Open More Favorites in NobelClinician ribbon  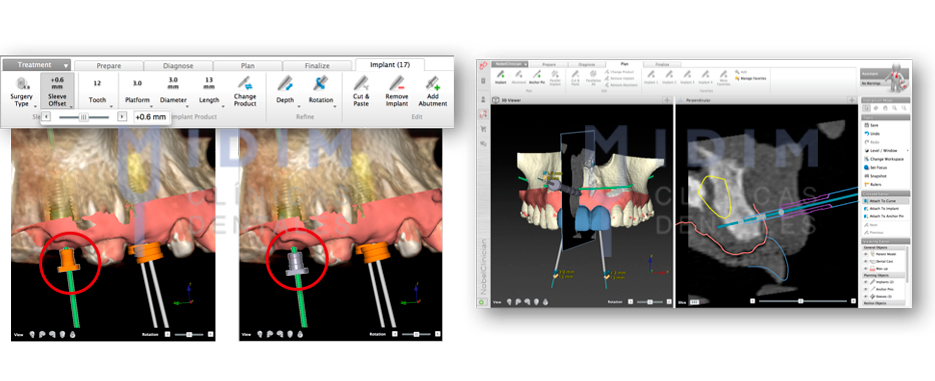pos(724,78)
